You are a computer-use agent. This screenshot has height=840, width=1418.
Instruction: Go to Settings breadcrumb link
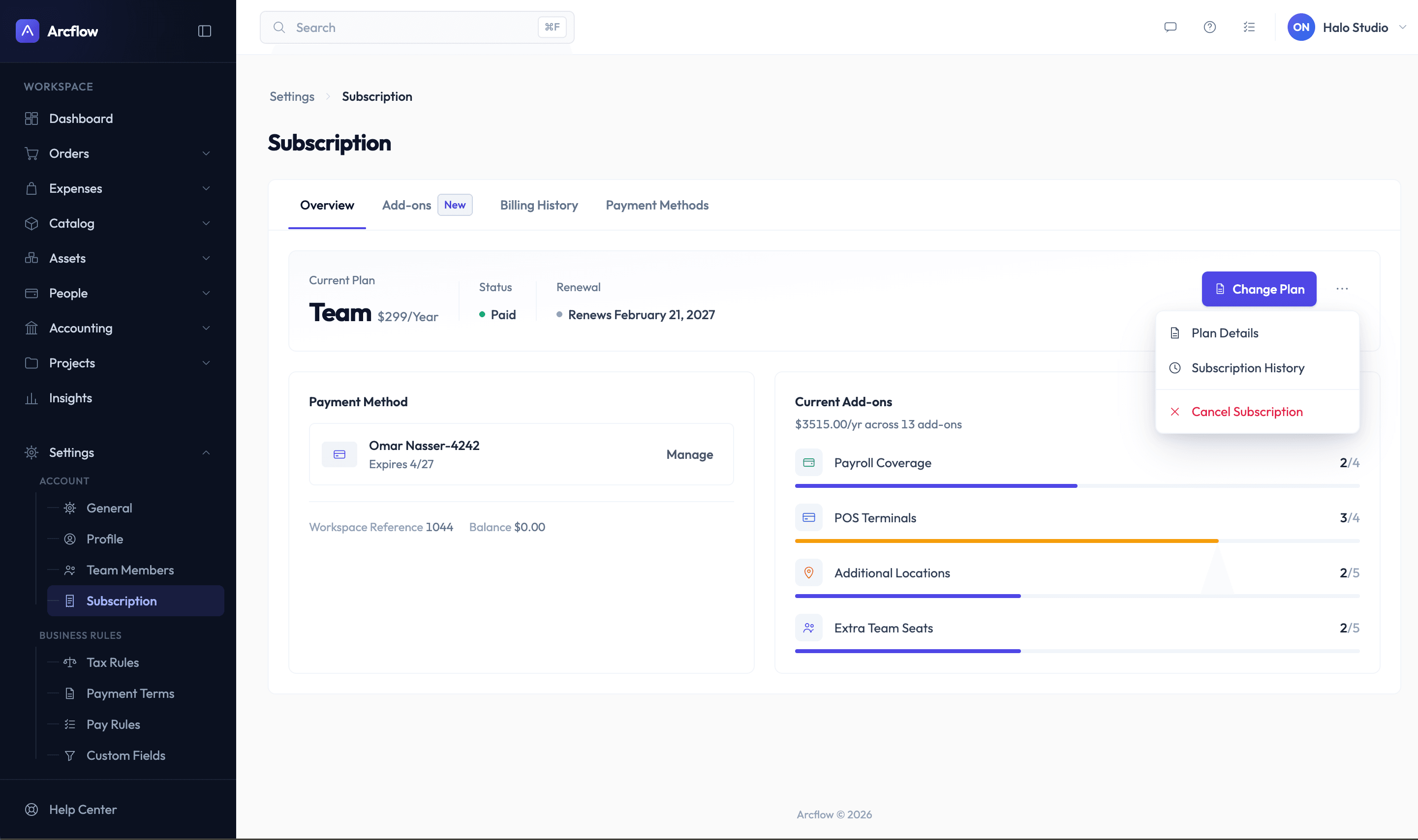pos(292,96)
